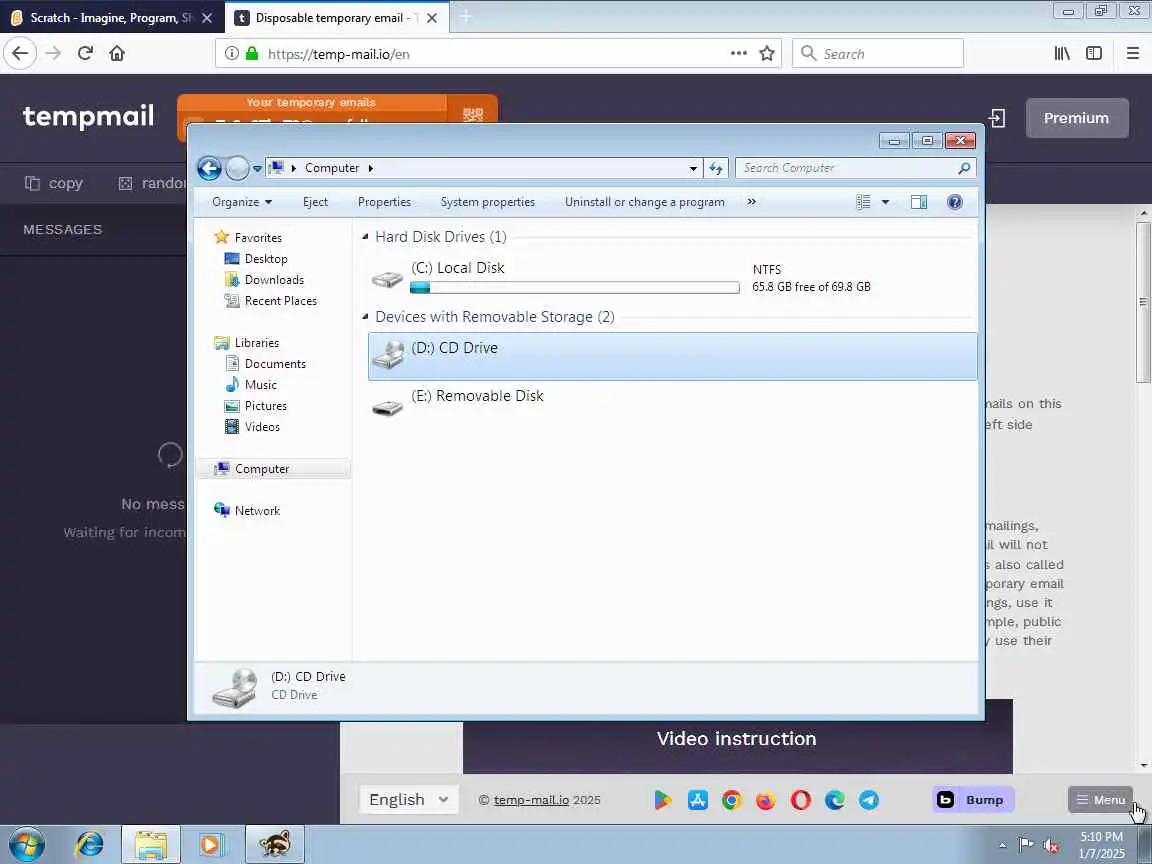The height and width of the screenshot is (864, 1152).
Task: Select Downloads in Favorites
Action: pos(273,280)
